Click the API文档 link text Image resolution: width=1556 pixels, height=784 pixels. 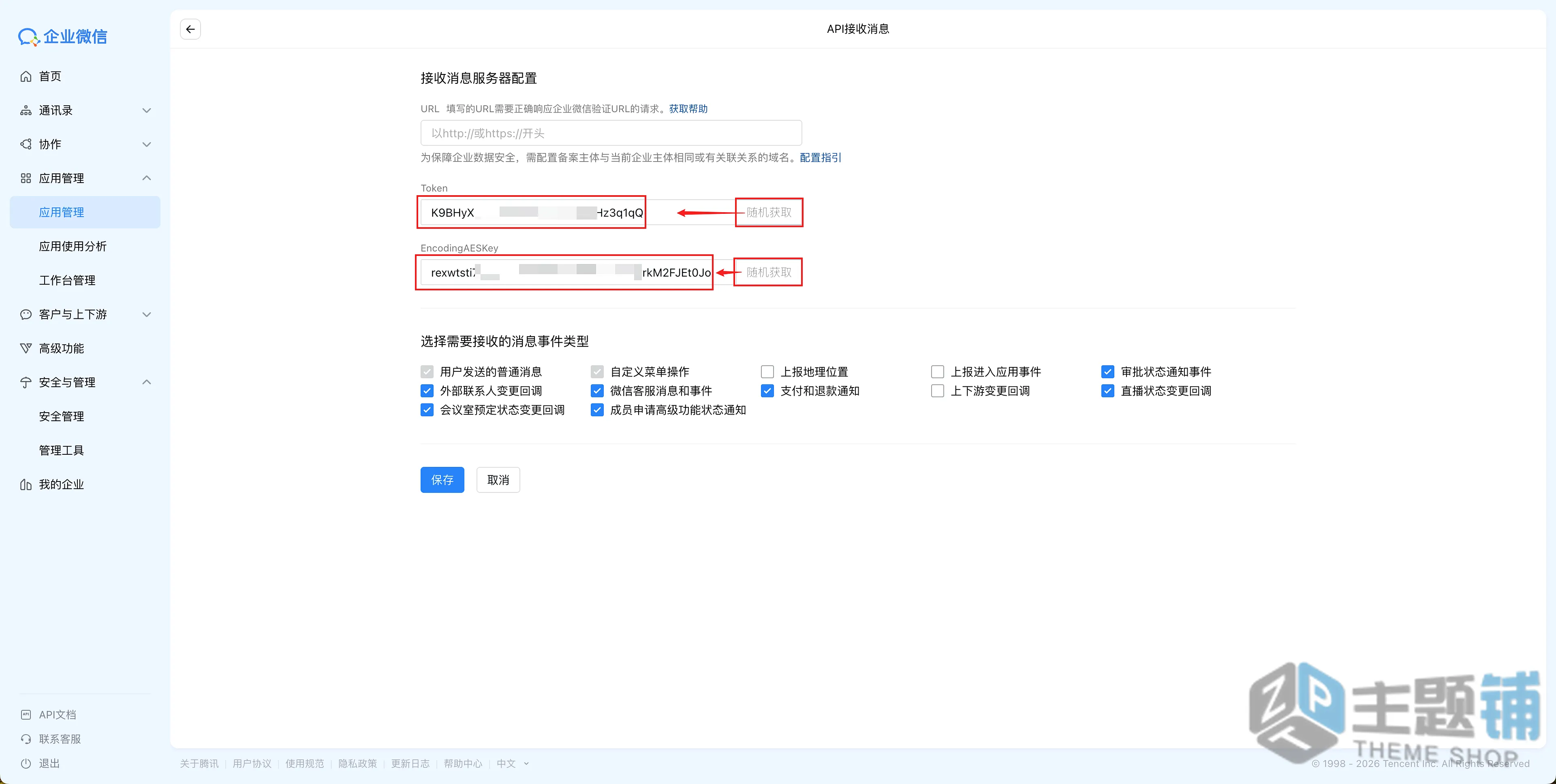pos(58,715)
